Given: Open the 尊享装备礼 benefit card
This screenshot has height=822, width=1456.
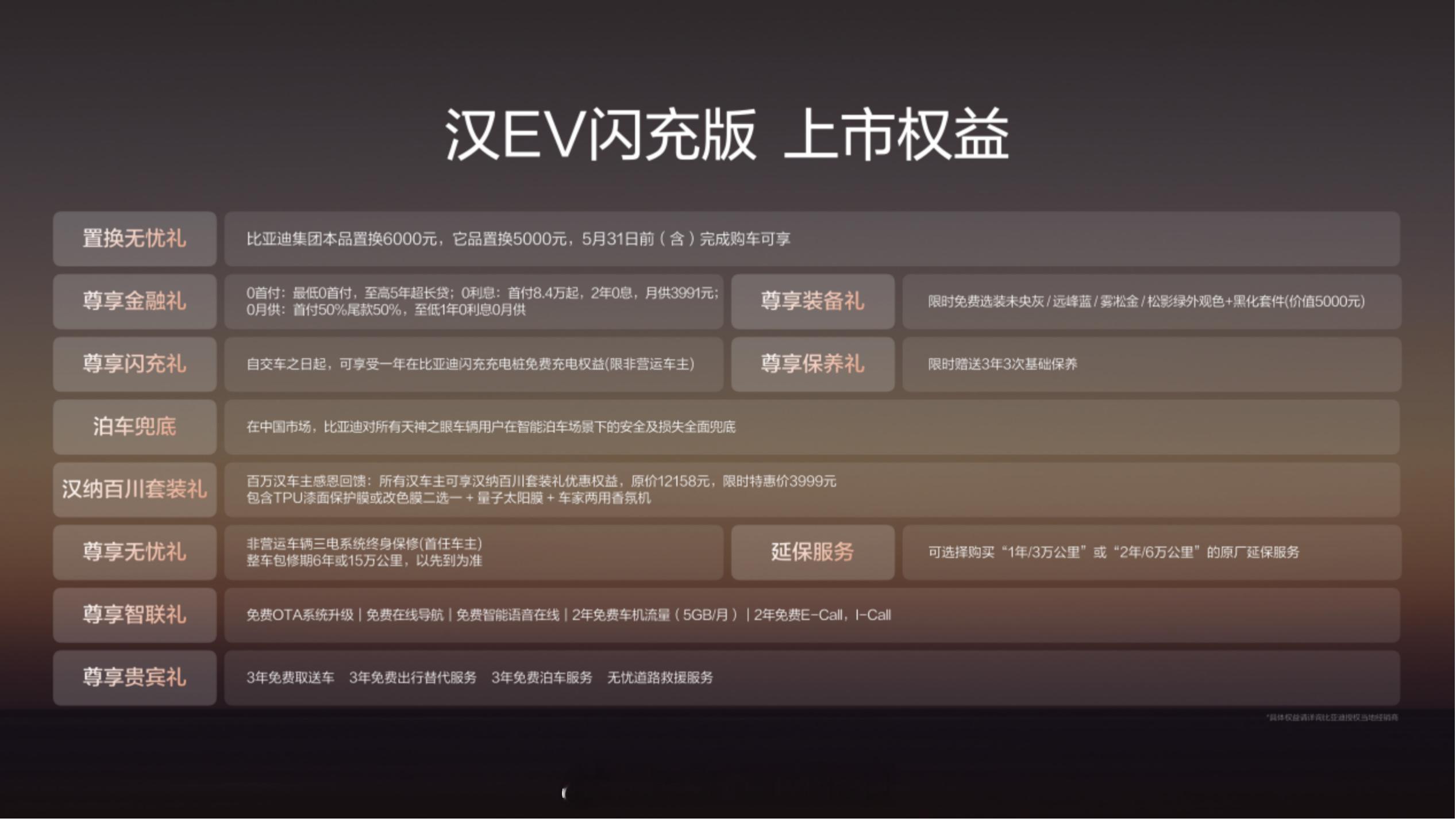Looking at the screenshot, I should (x=812, y=302).
